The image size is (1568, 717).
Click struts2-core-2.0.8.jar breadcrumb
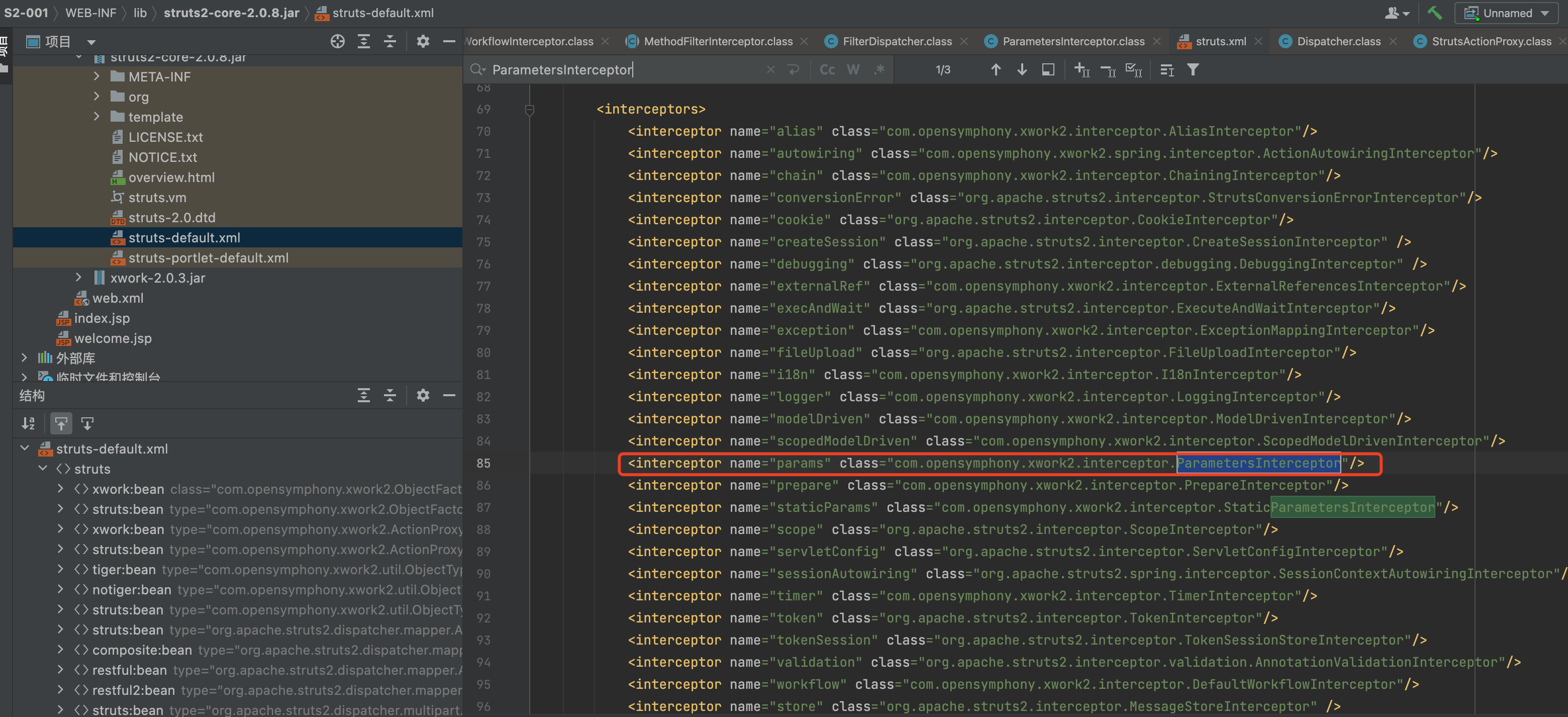tap(231, 13)
